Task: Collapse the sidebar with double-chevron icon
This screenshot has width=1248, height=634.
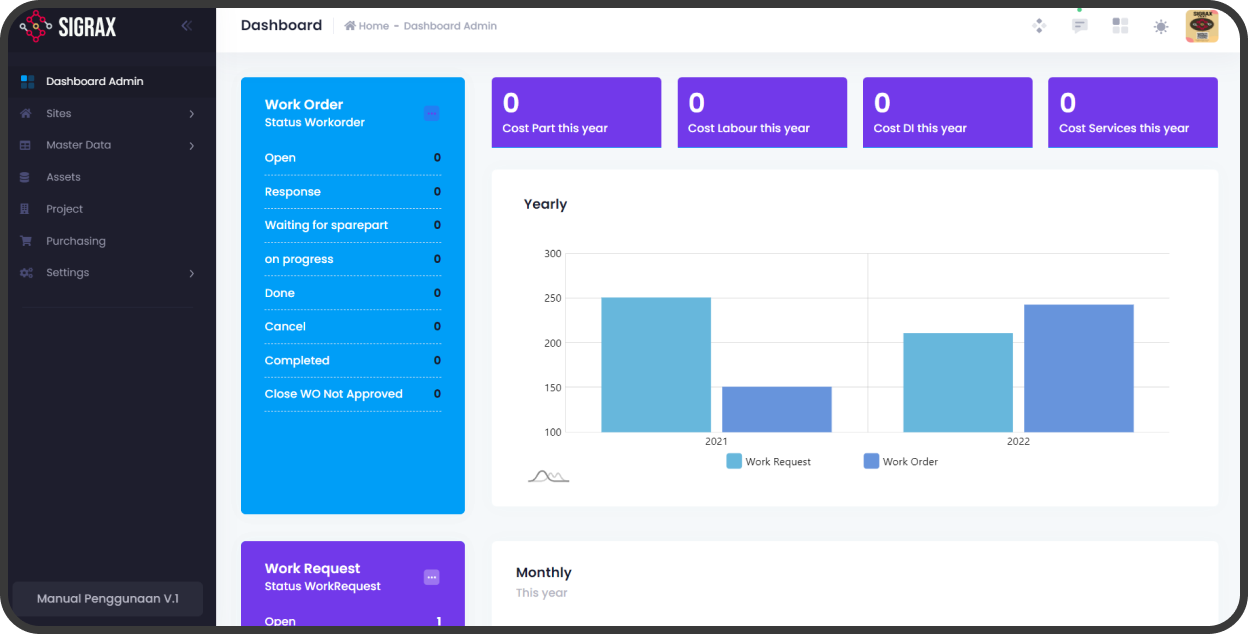Action: click(186, 26)
